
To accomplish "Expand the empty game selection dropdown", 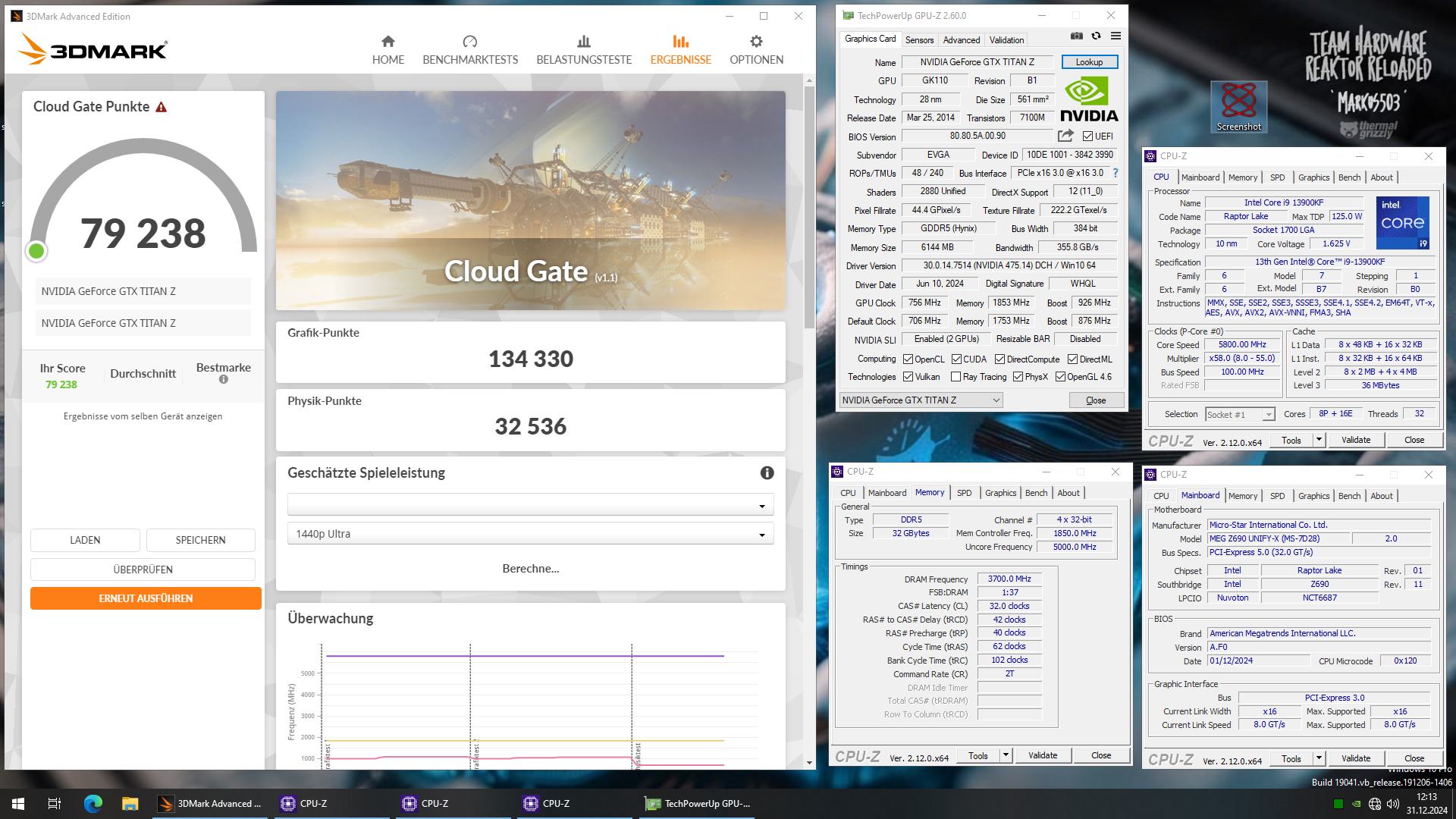I will (x=530, y=505).
